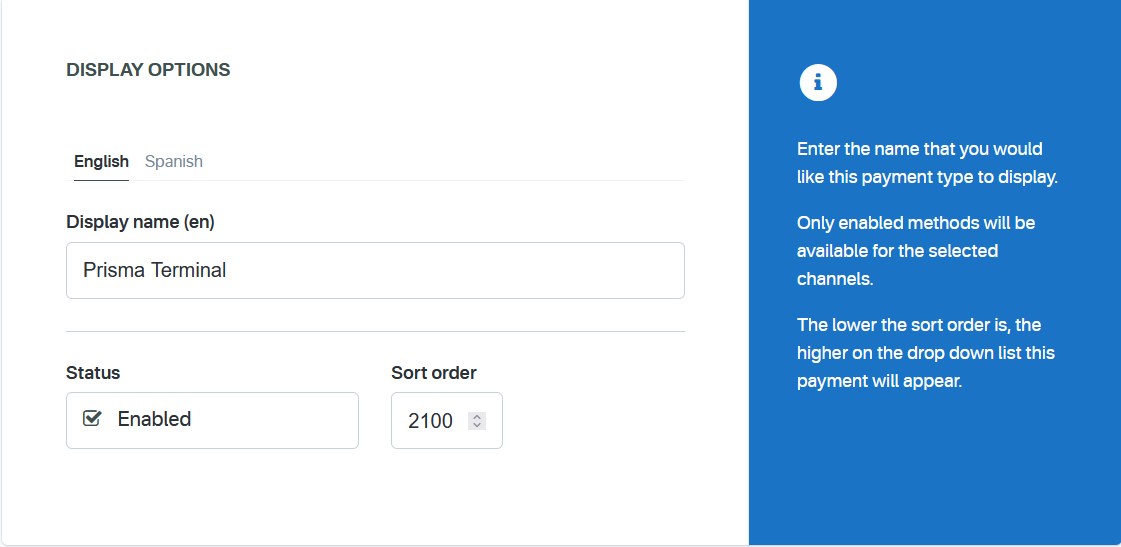This screenshot has width=1121, height=547.
Task: Click the "Sort order" field label
Action: click(434, 373)
